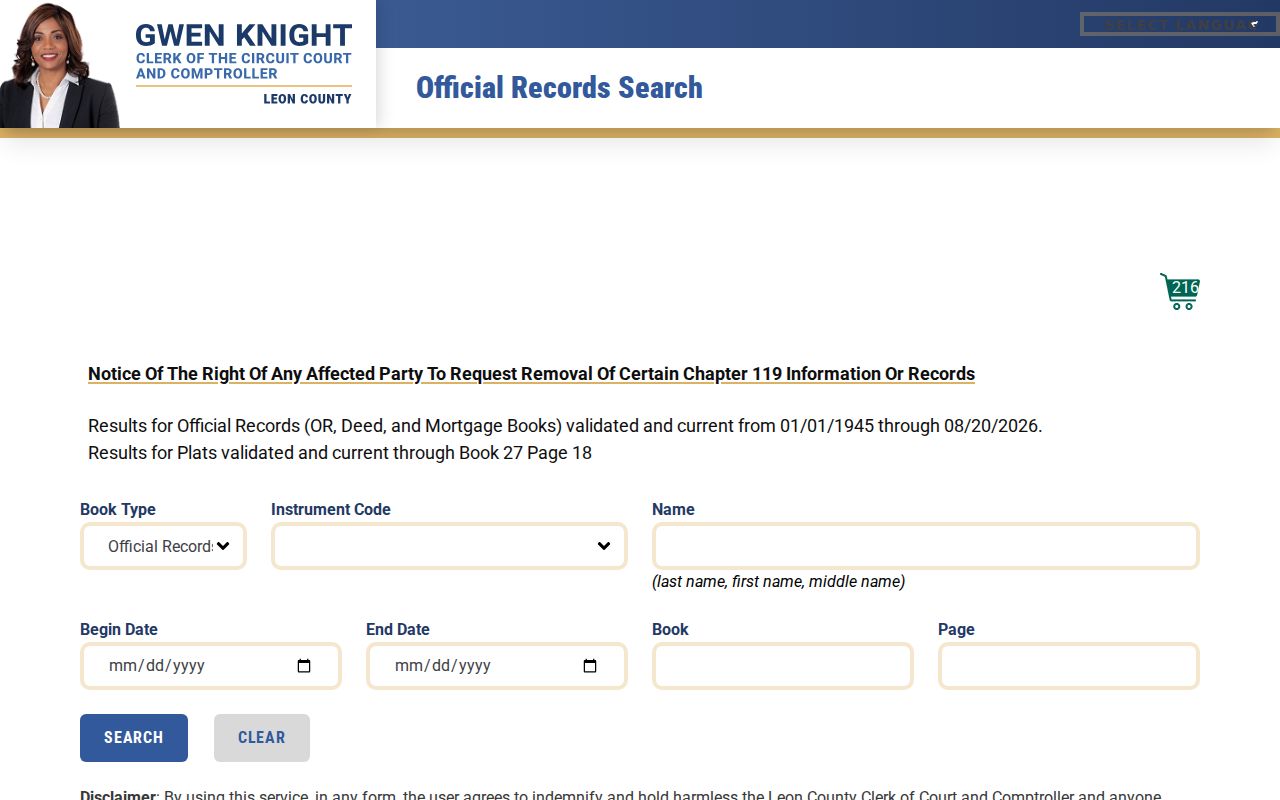Click the 'Book Type' label
This screenshot has width=1280, height=800.
click(x=118, y=509)
